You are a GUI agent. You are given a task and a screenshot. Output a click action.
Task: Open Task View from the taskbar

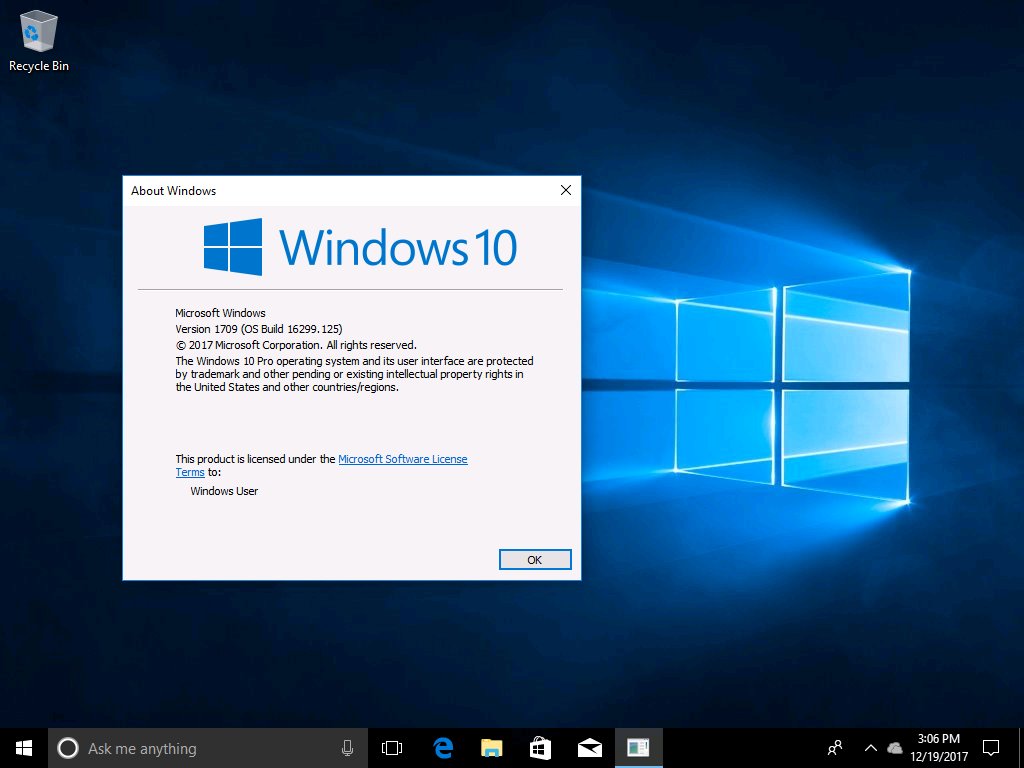(x=392, y=748)
